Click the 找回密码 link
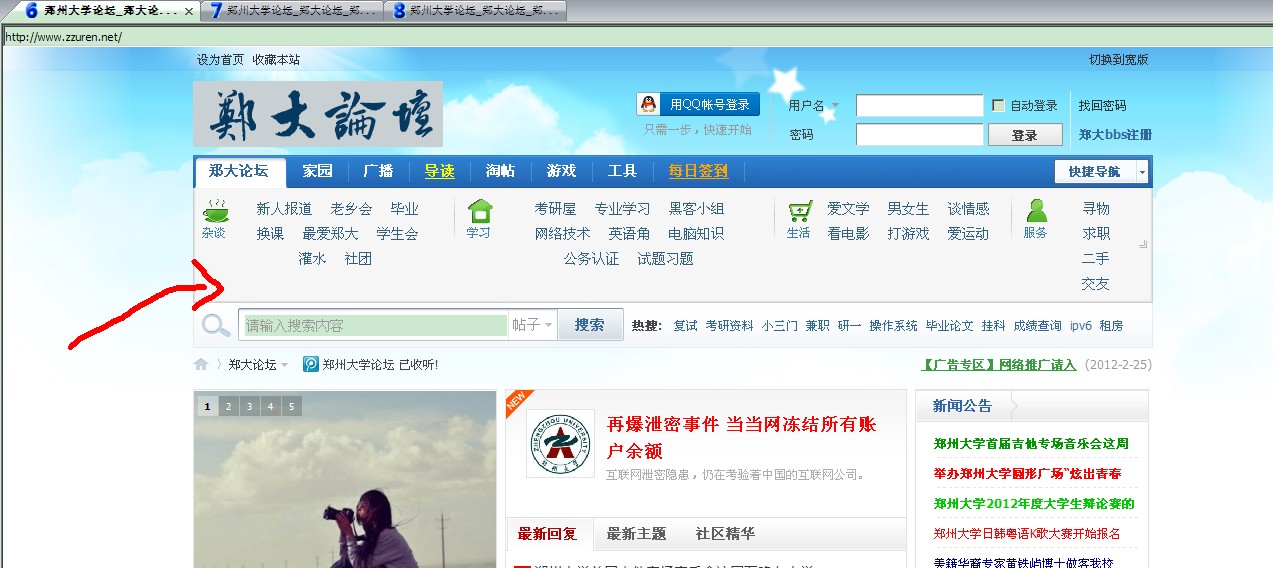 1102,106
